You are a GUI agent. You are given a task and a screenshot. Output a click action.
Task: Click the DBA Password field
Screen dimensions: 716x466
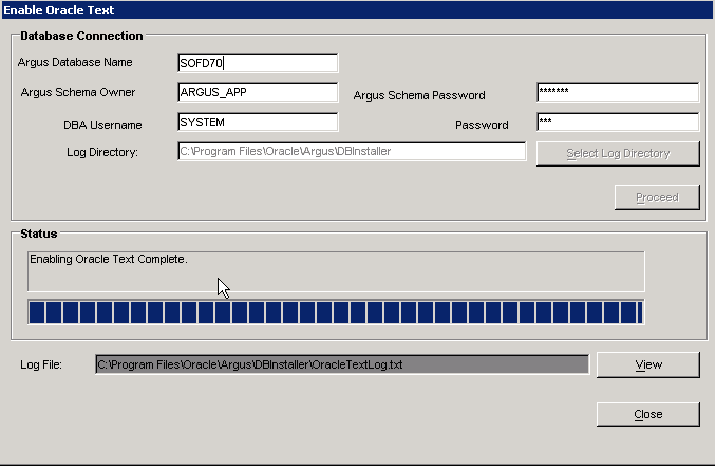coord(618,122)
